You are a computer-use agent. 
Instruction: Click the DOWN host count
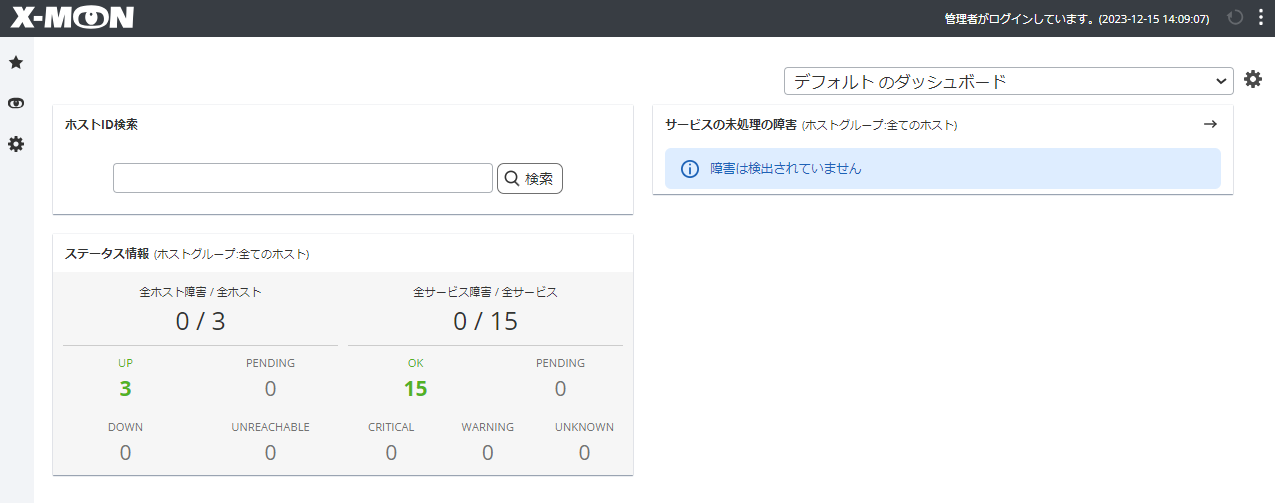tap(125, 453)
